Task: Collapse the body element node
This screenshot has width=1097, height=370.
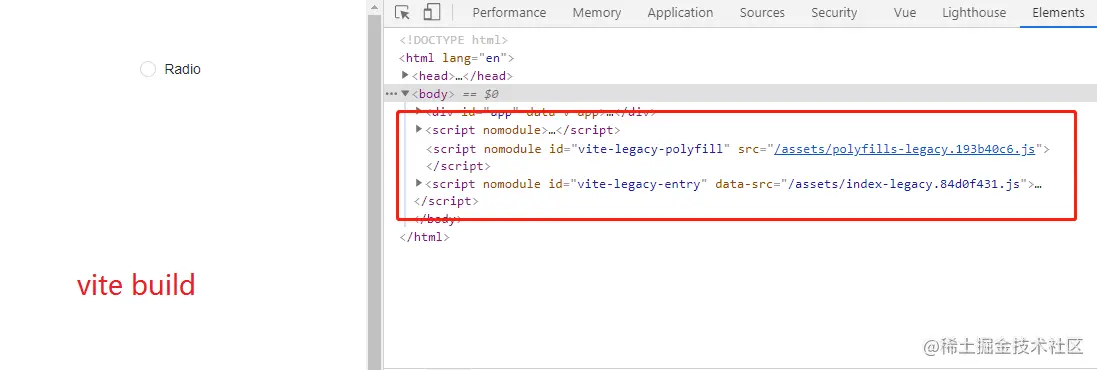Action: pyautogui.click(x=405, y=93)
